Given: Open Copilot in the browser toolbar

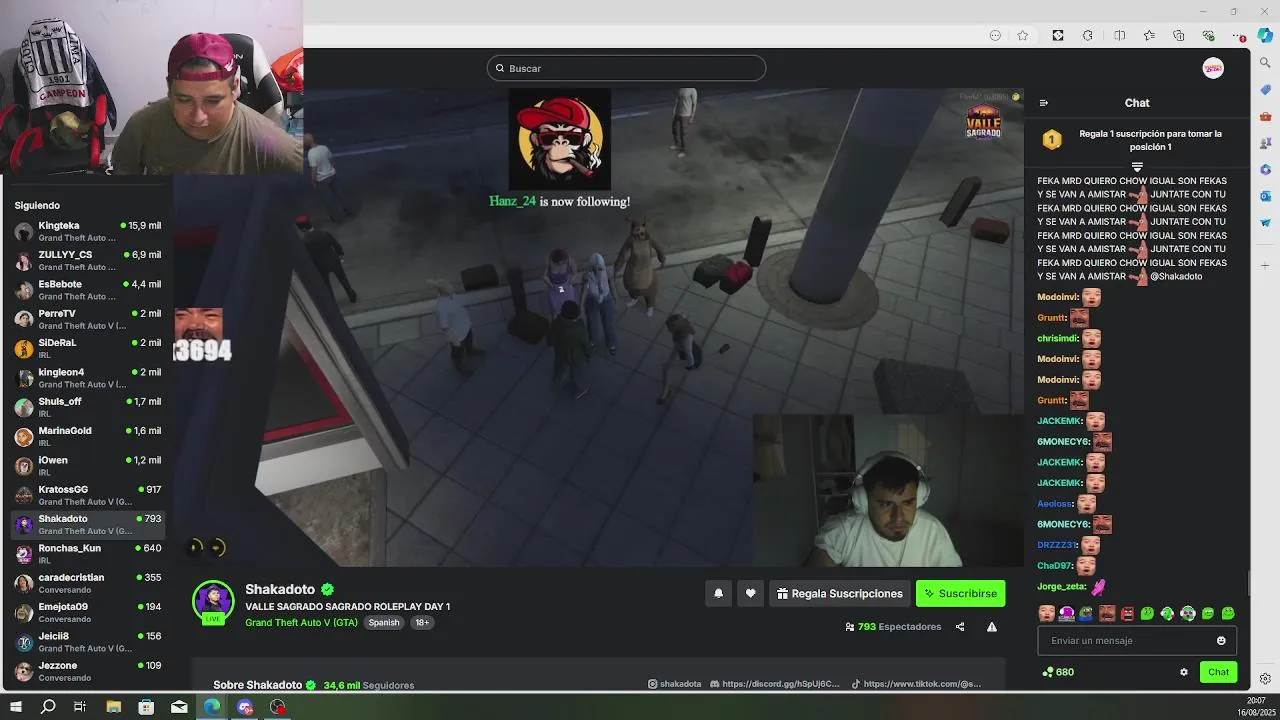Looking at the screenshot, I should point(1265,35).
